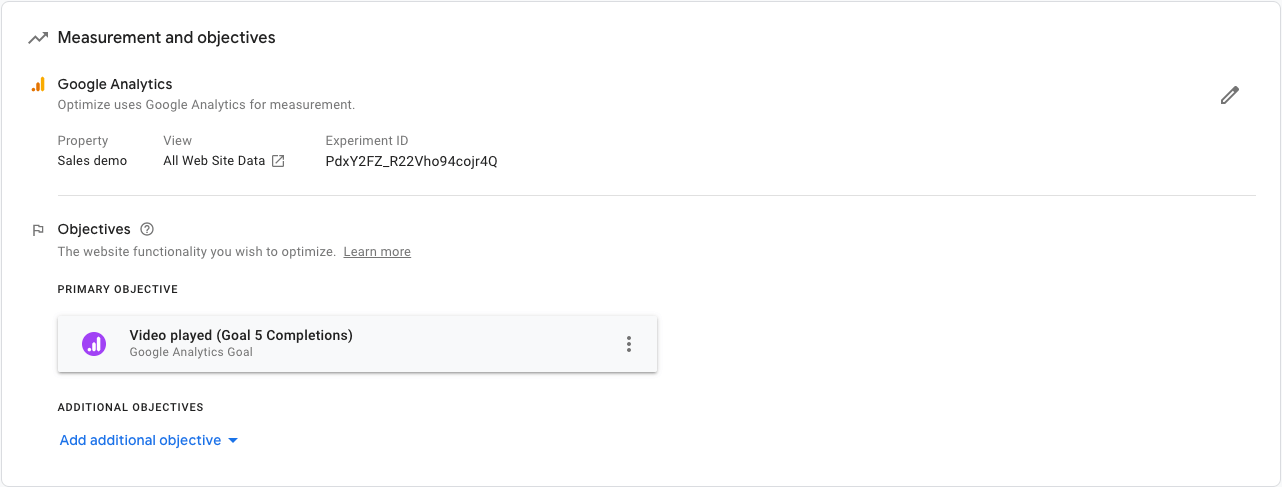Follow the Learn more link
This screenshot has height=487, width=1282.
[x=377, y=252]
